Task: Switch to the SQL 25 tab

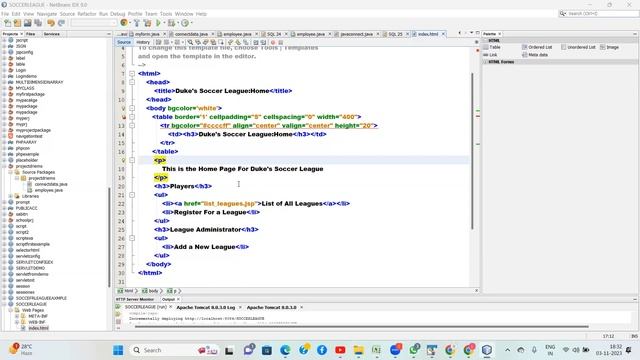Action: [395, 34]
